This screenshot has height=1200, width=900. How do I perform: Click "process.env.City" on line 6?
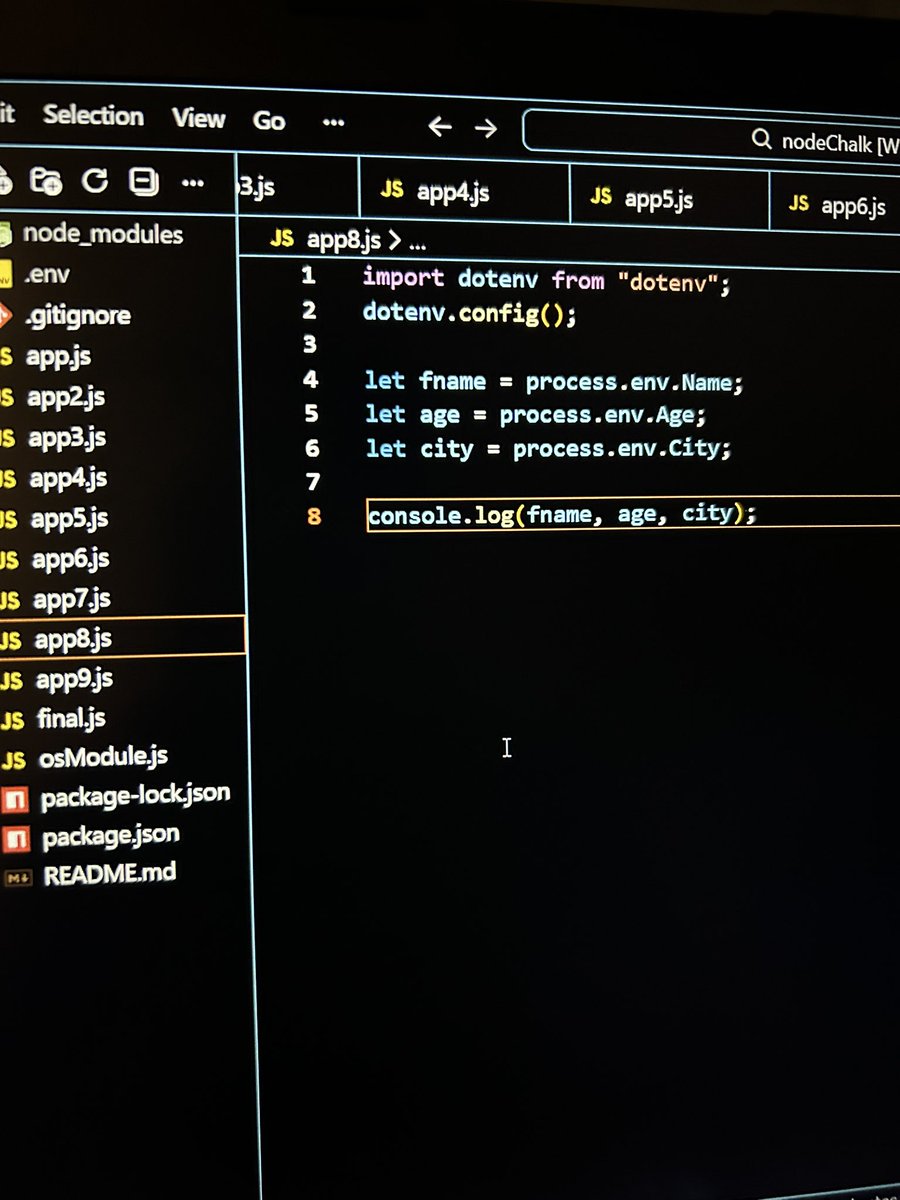pyautogui.click(x=616, y=449)
